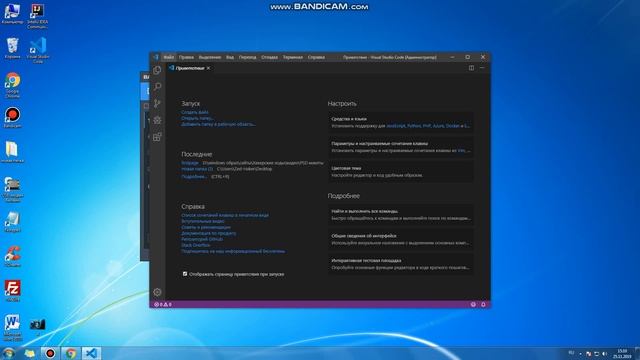Open the Manage gear in activity bar
The image size is (640, 360).
coord(157,292)
